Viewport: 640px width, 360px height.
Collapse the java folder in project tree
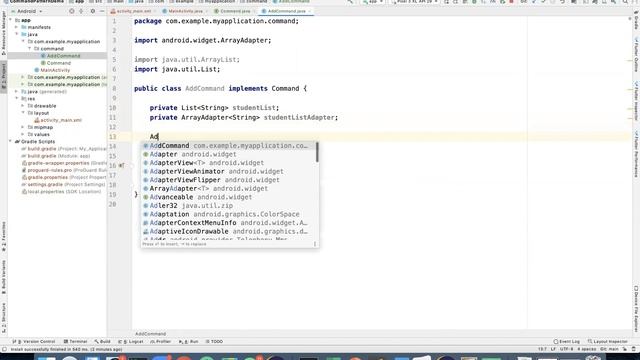pyautogui.click(x=17, y=34)
